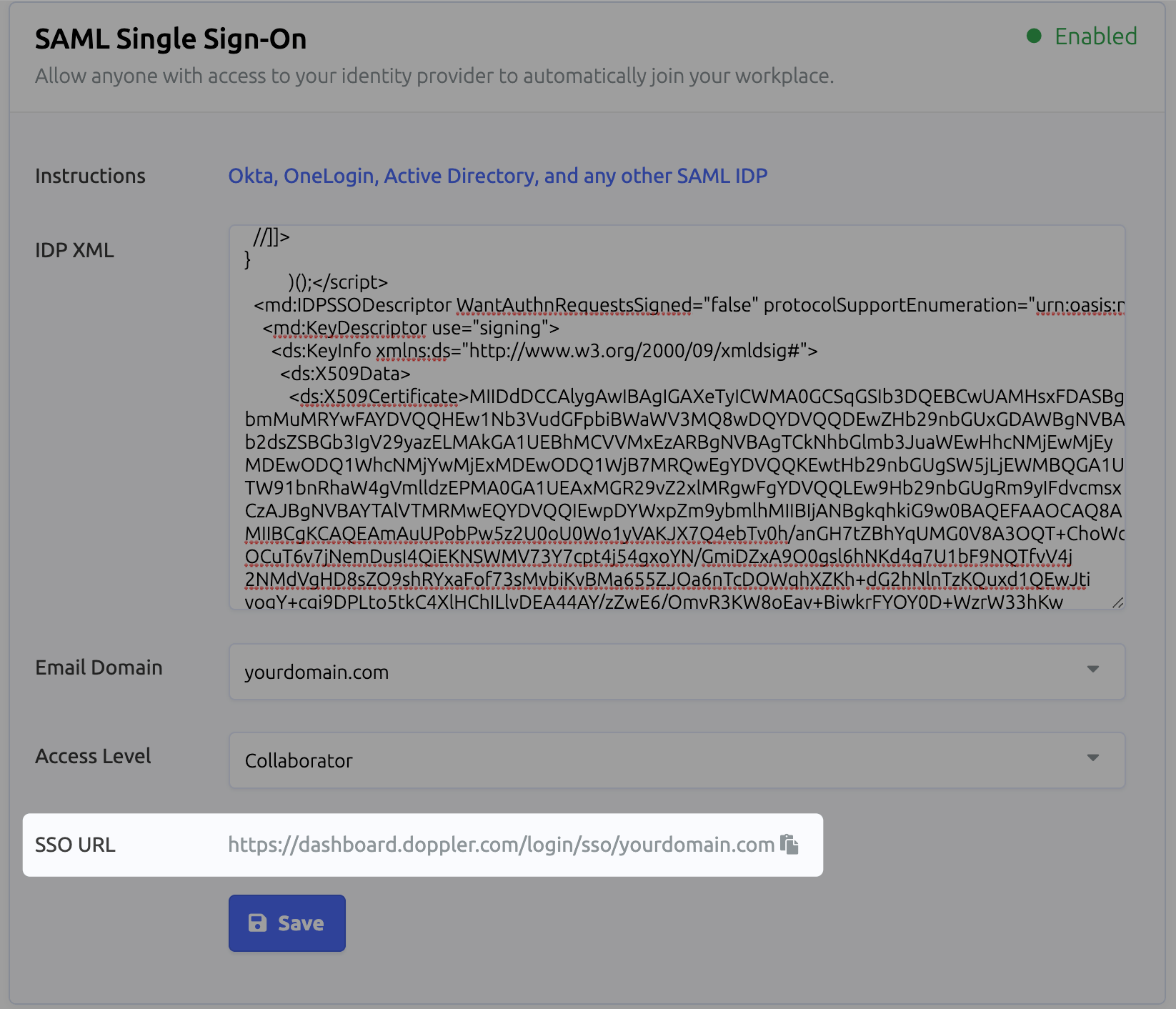The image size is (1176, 1009).
Task: Click the Instructions label
Action: (x=90, y=176)
